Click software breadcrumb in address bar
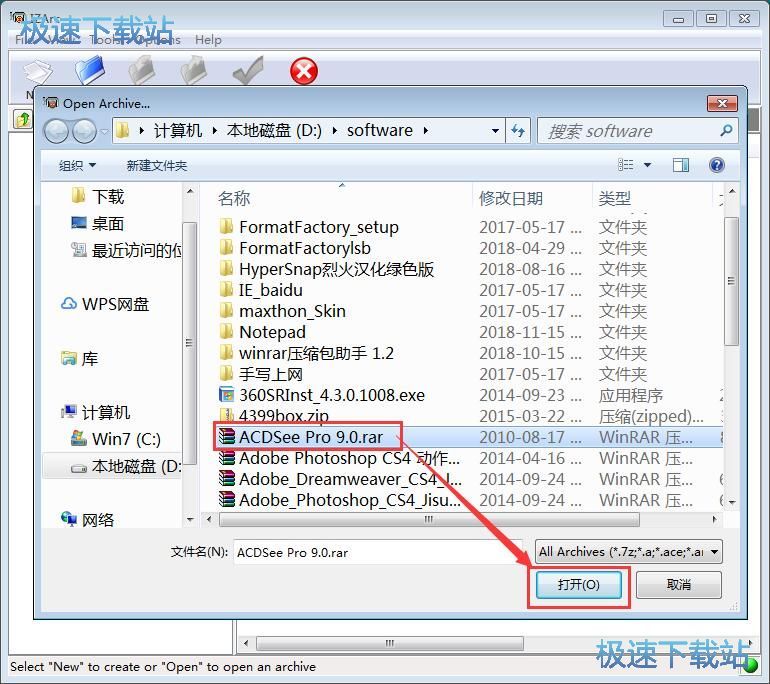The height and width of the screenshot is (684, 770). [380, 131]
